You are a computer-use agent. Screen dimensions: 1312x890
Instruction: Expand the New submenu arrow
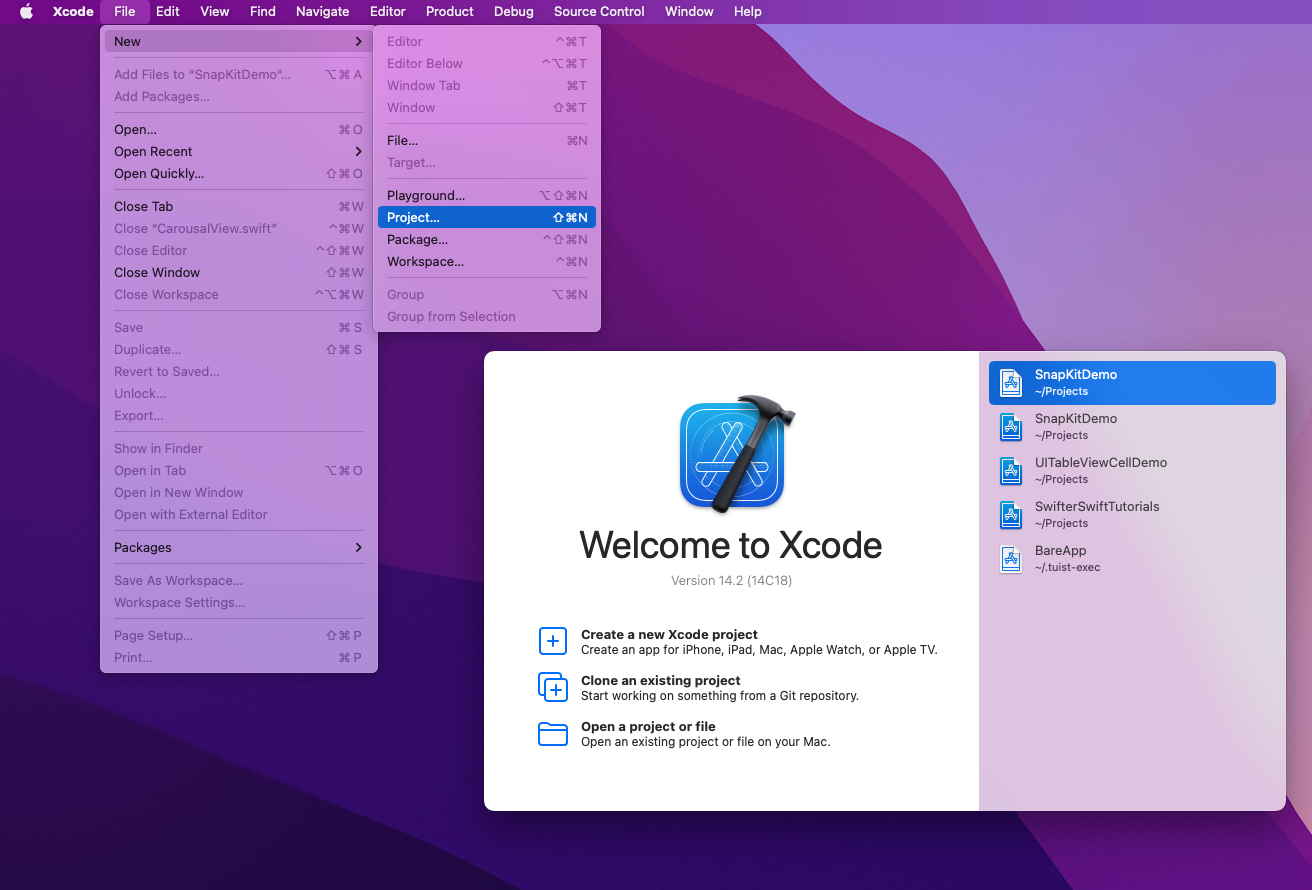pos(358,42)
